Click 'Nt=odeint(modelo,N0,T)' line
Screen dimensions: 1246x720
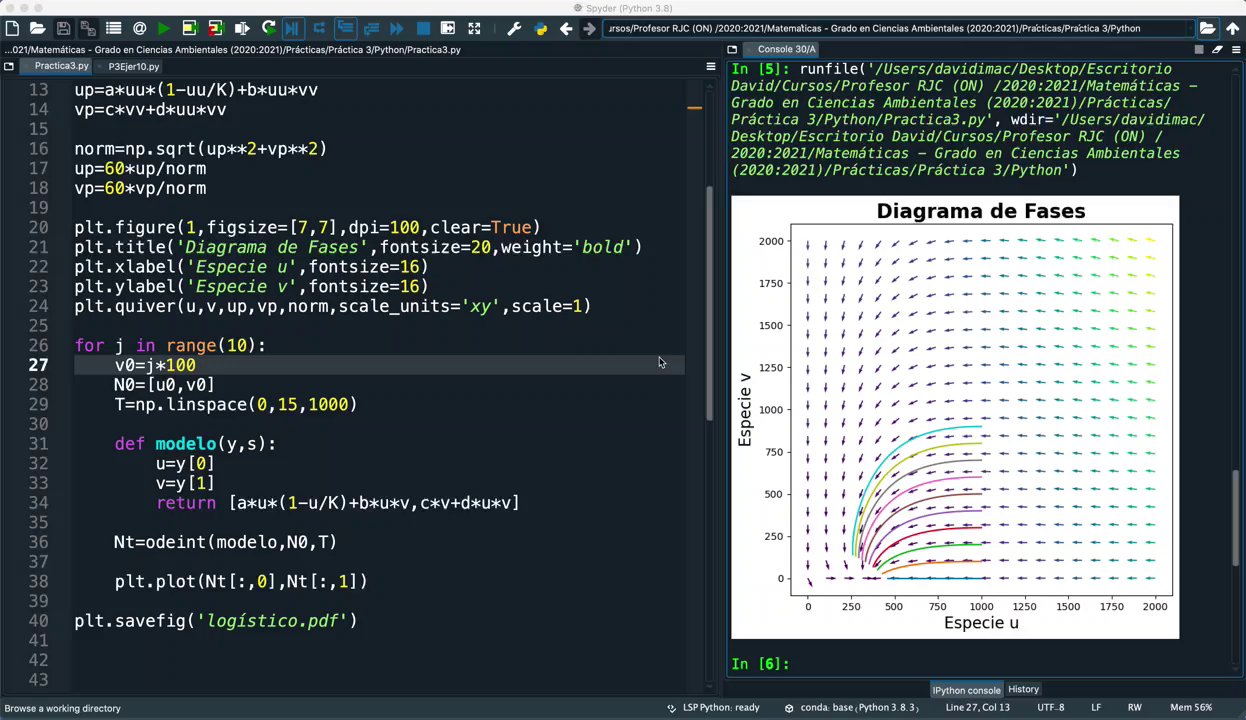[x=225, y=542]
